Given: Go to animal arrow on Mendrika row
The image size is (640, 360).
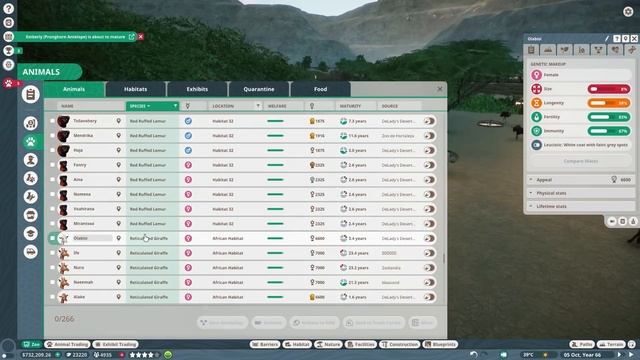Looking at the screenshot, I should (x=429, y=136).
